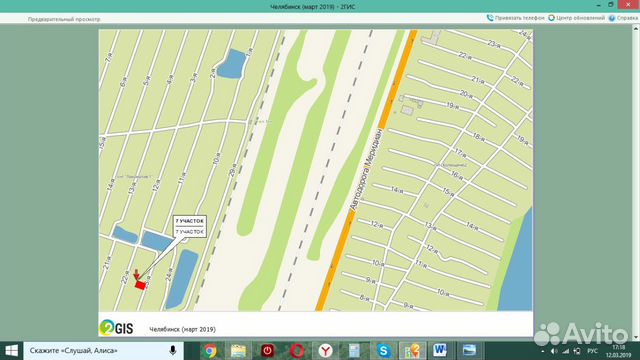
Task: Open File Explorer from the taskbar
Action: click(239, 351)
